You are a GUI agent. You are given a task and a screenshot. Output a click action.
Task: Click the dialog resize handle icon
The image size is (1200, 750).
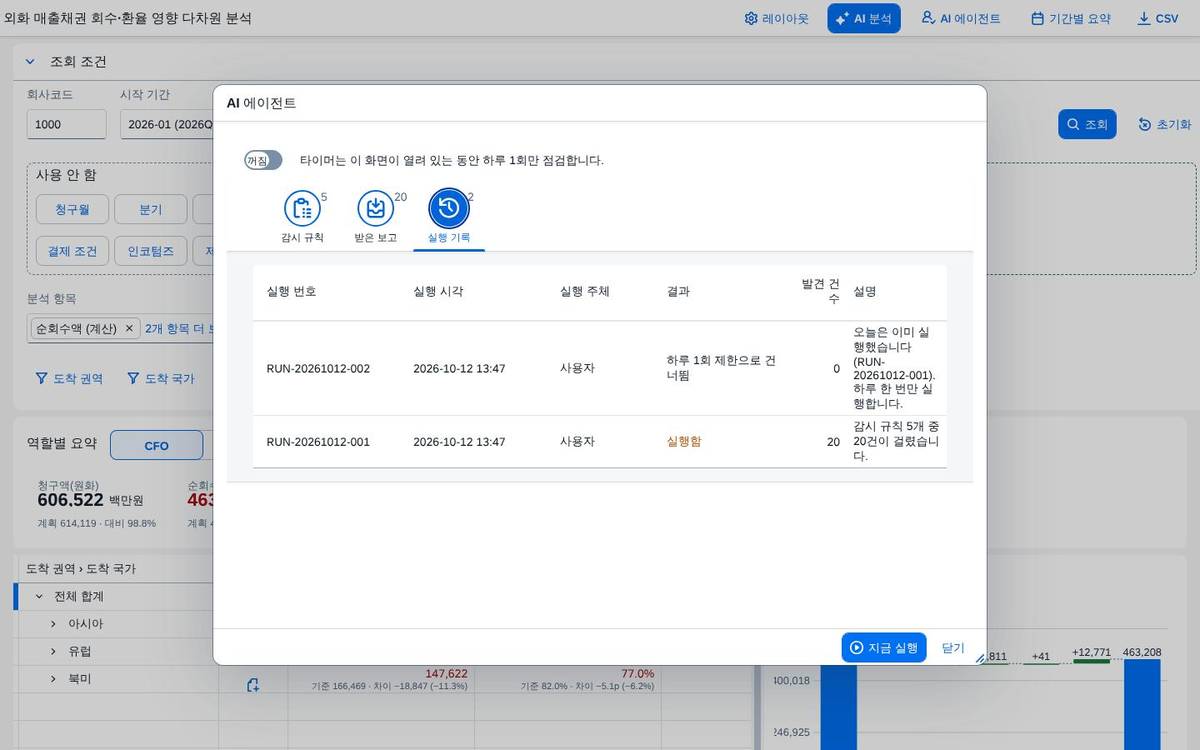click(980, 658)
